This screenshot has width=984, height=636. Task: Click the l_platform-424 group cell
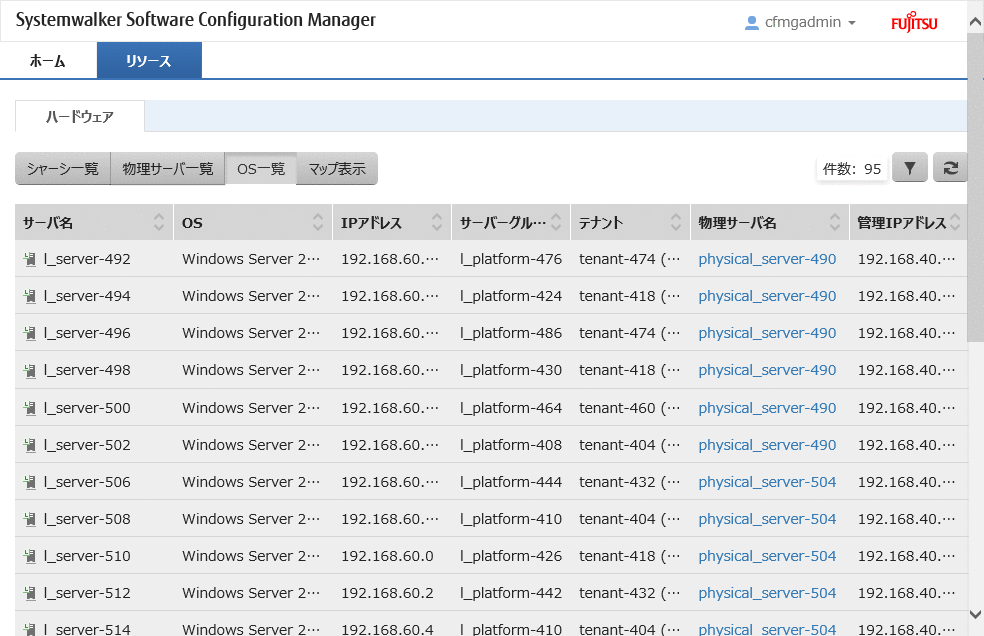(511, 296)
